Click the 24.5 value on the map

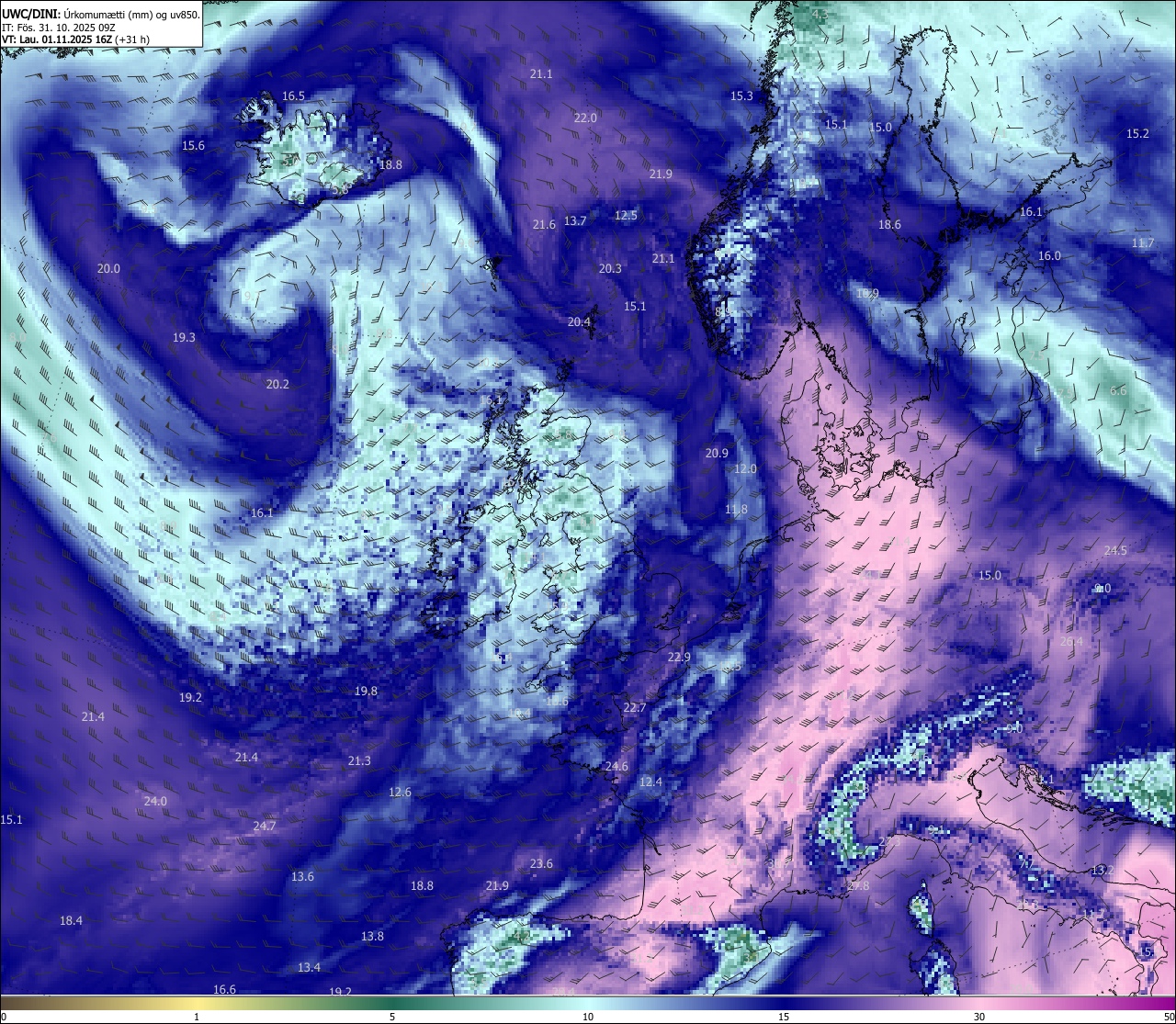(1115, 551)
